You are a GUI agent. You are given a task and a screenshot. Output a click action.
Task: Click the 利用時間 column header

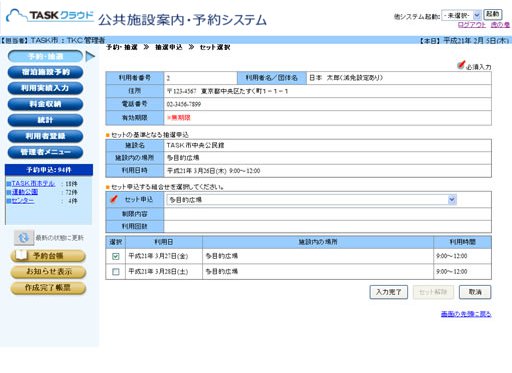click(x=462, y=242)
